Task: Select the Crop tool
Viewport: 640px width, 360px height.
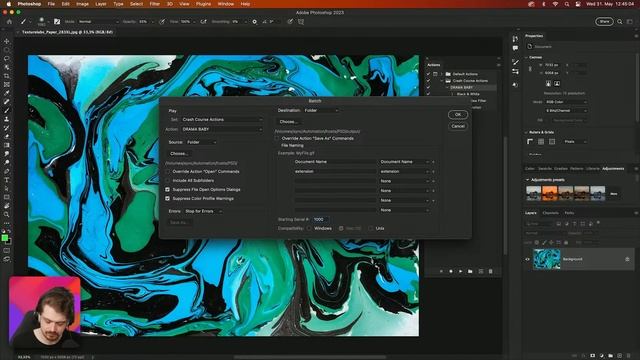Action: 7,76
